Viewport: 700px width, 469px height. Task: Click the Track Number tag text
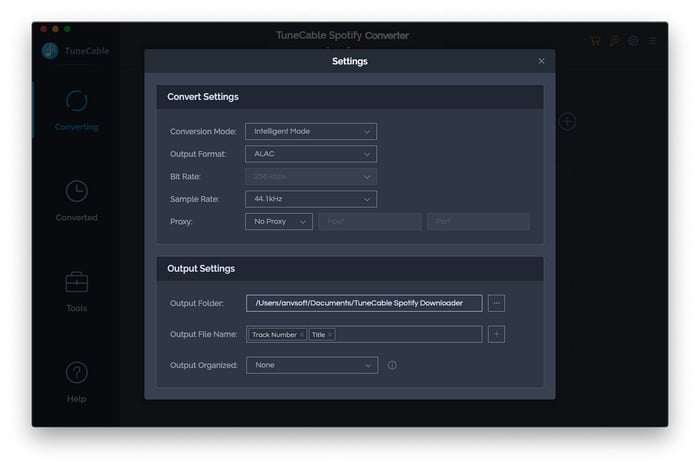pos(274,335)
